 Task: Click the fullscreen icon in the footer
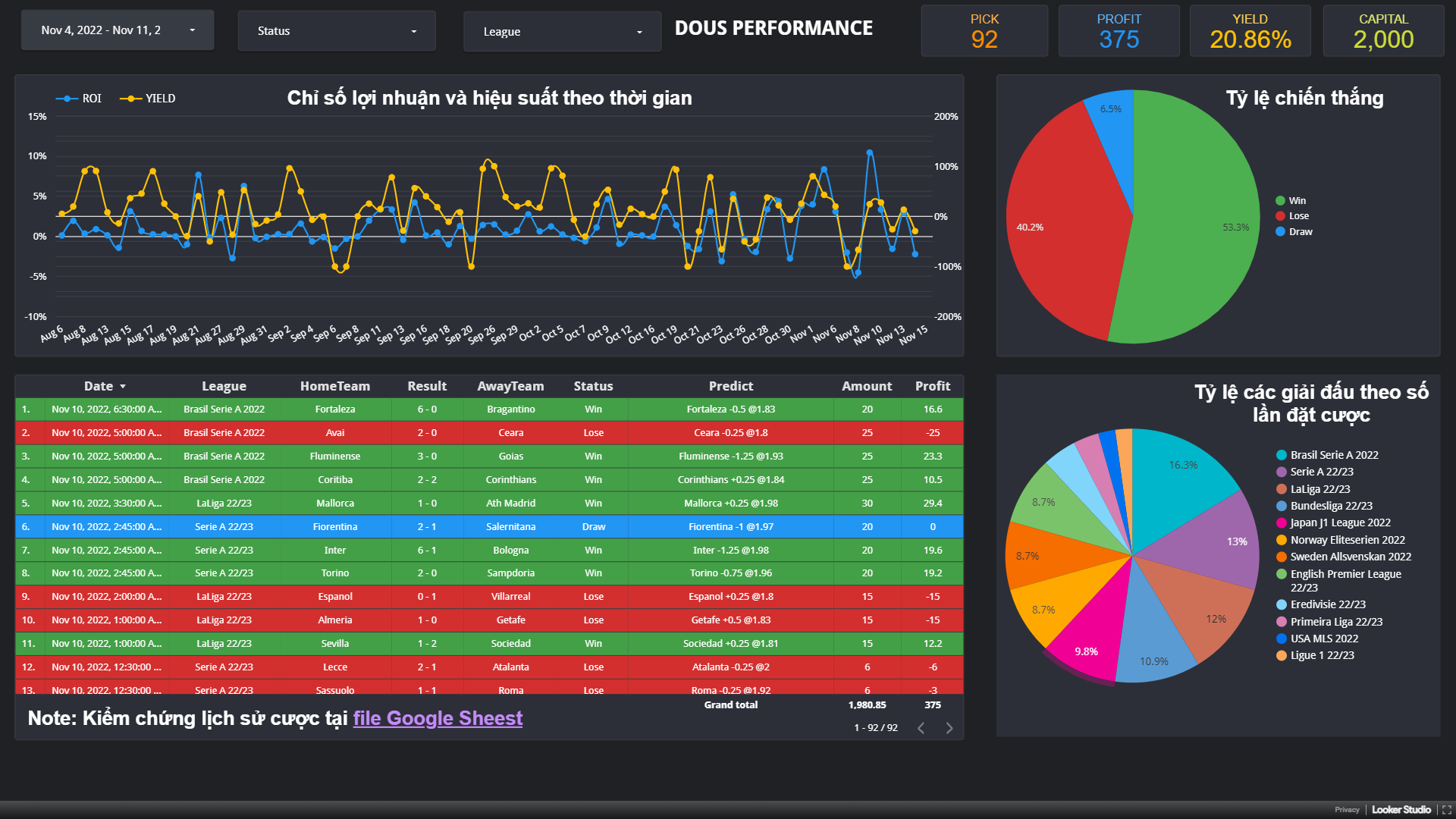[1446, 810]
